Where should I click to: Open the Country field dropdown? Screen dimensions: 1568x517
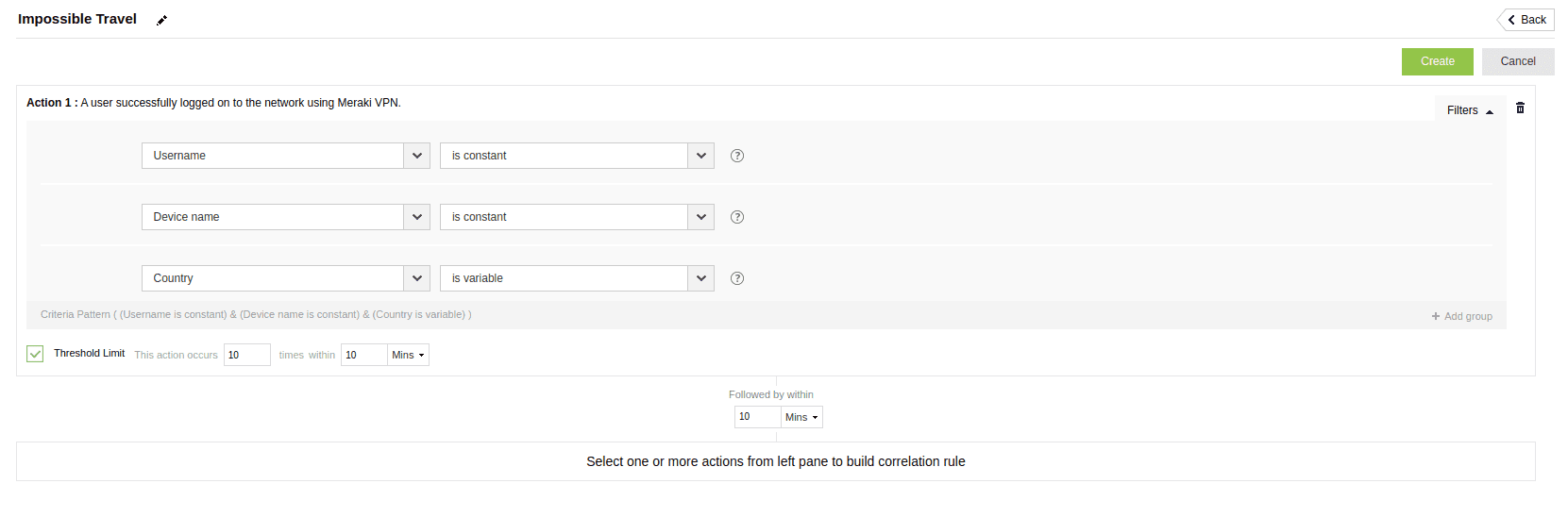tap(416, 278)
